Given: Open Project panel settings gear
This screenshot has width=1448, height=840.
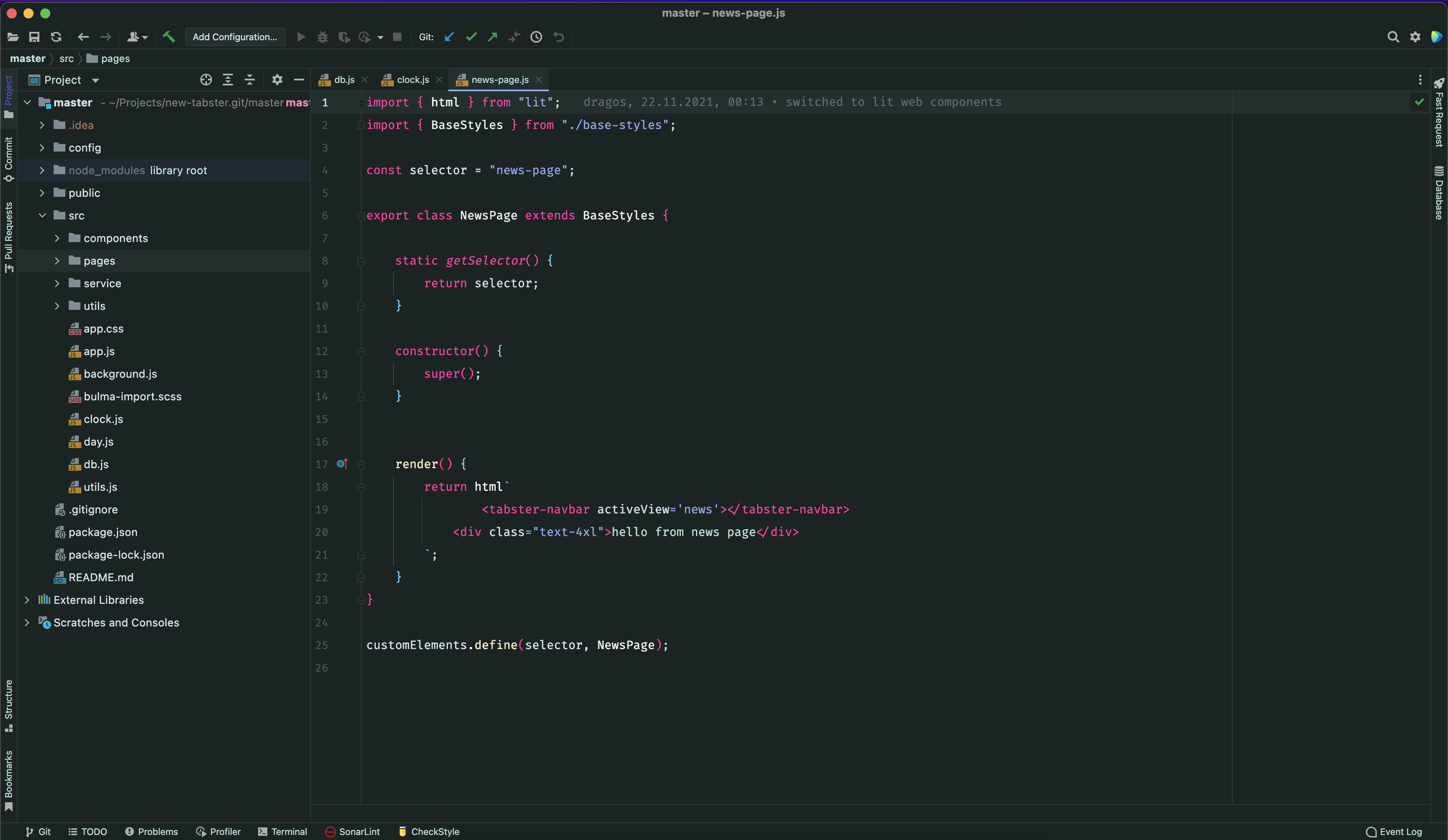Looking at the screenshot, I should pyautogui.click(x=277, y=80).
